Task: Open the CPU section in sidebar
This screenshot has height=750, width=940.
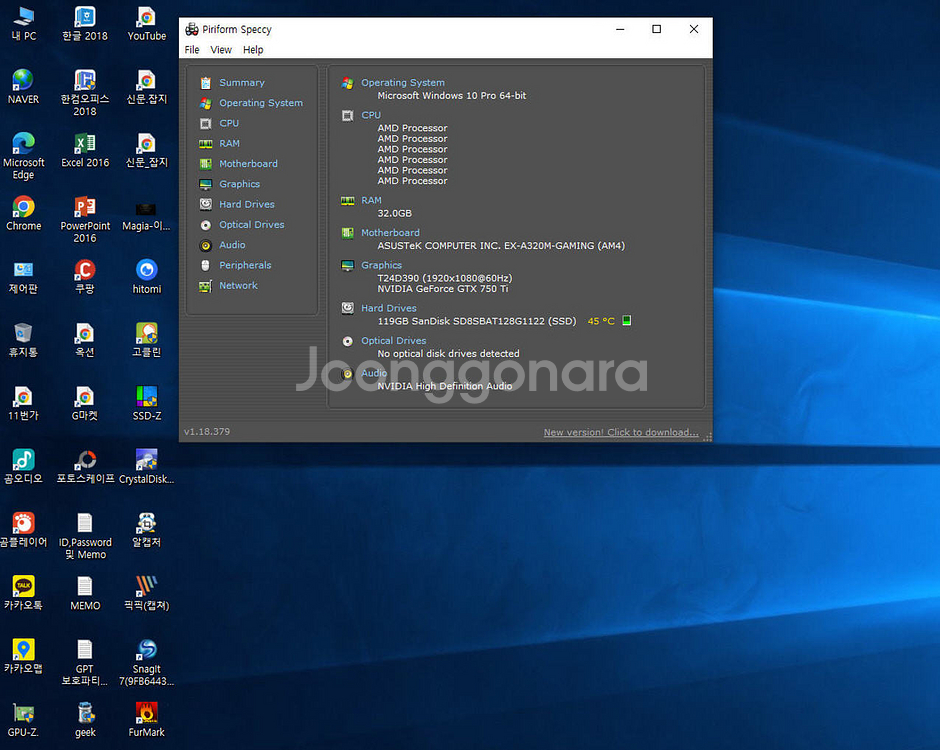Action: 229,124
